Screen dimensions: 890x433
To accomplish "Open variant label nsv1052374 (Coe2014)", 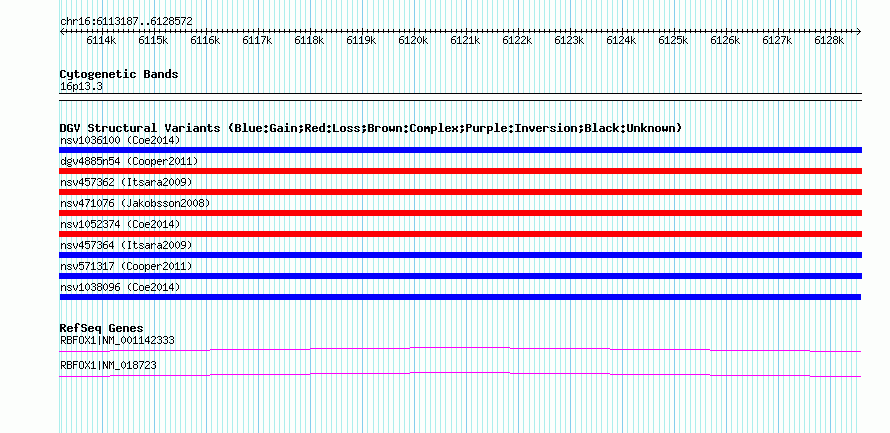I will 120,224.
